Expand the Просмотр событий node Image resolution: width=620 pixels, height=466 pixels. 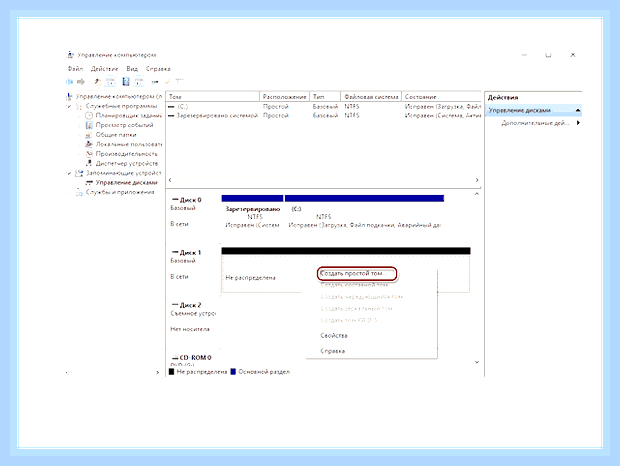(x=79, y=125)
